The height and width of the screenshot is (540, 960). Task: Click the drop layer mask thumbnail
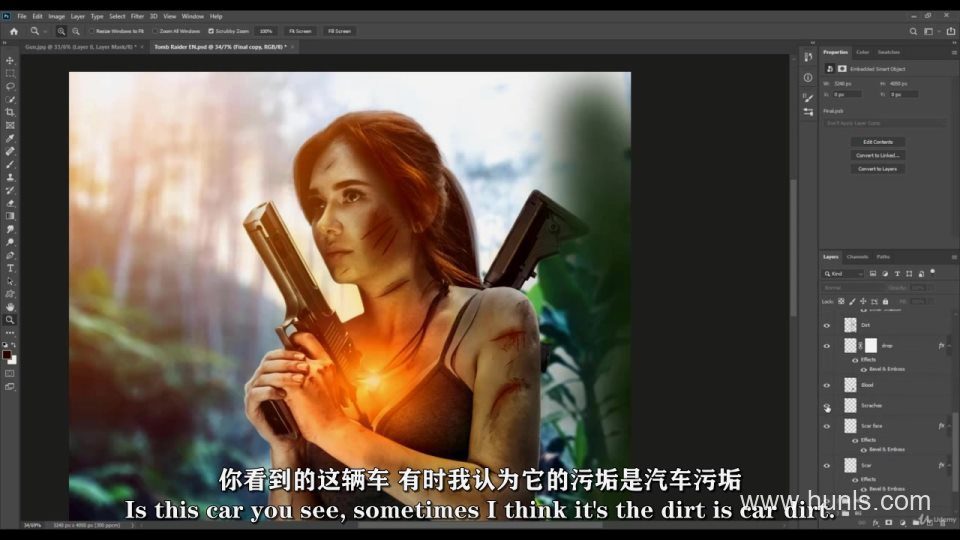click(871, 345)
